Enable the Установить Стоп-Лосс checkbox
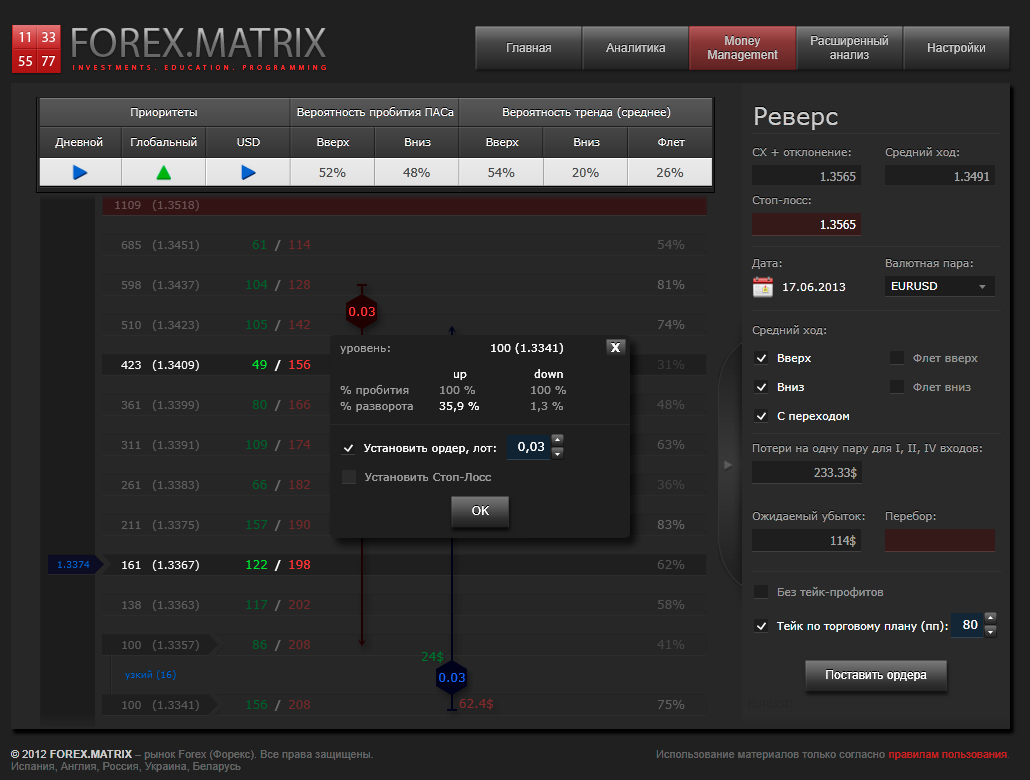 349,477
